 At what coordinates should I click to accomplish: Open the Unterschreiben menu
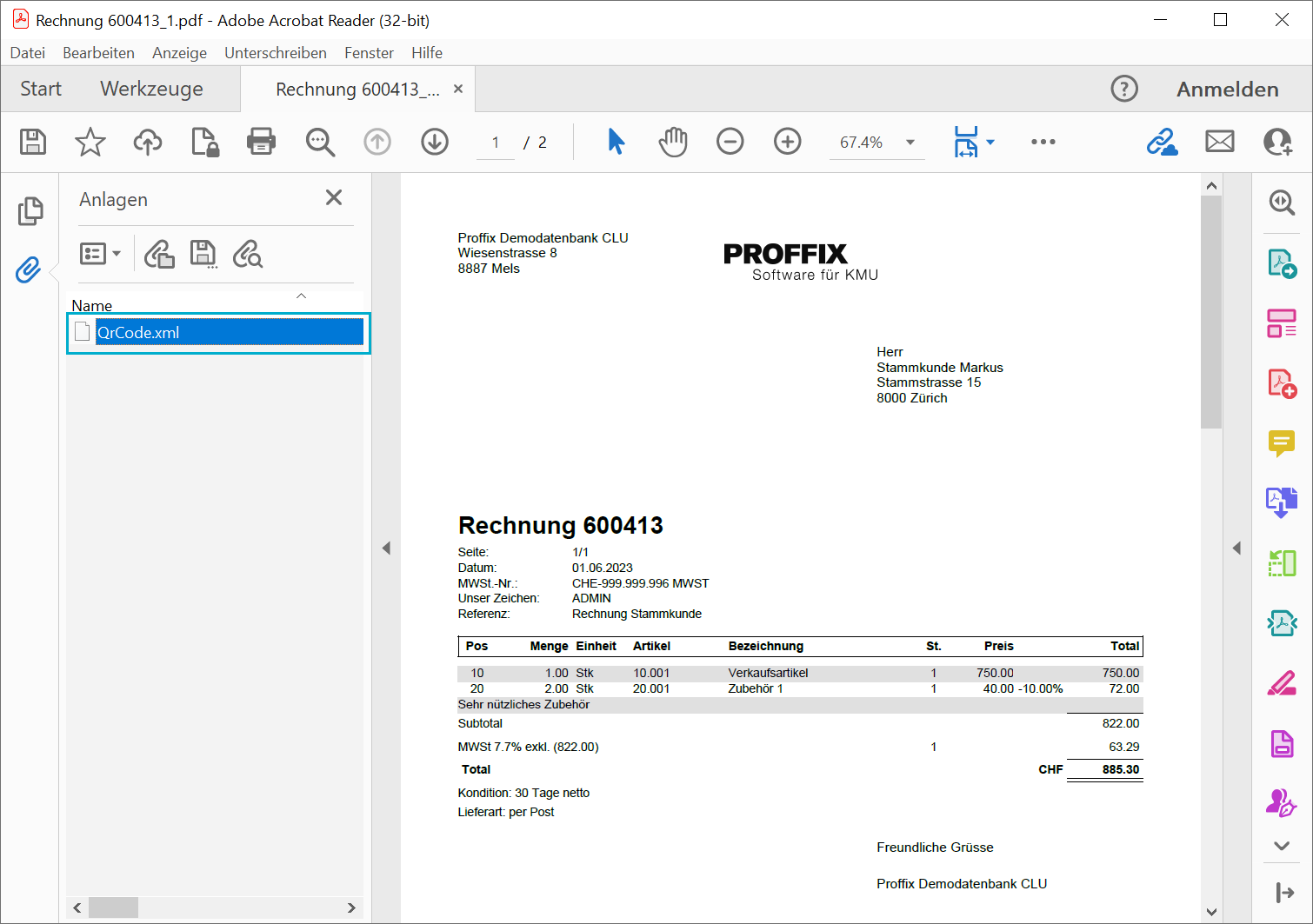point(276,53)
